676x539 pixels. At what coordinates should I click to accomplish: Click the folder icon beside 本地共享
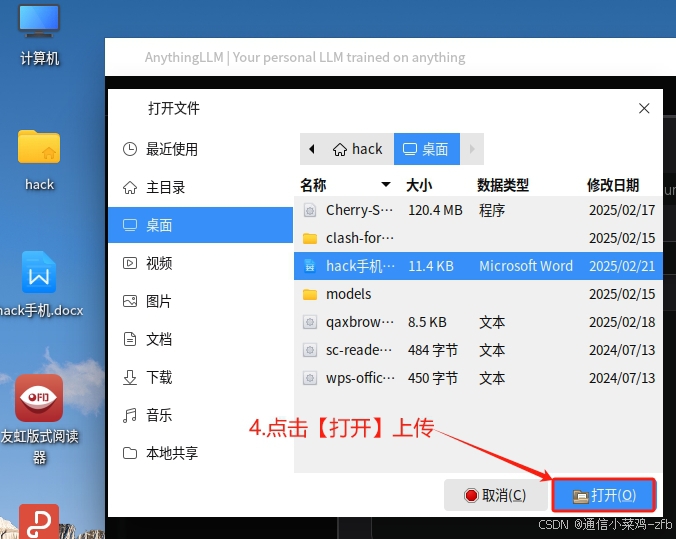(130, 453)
